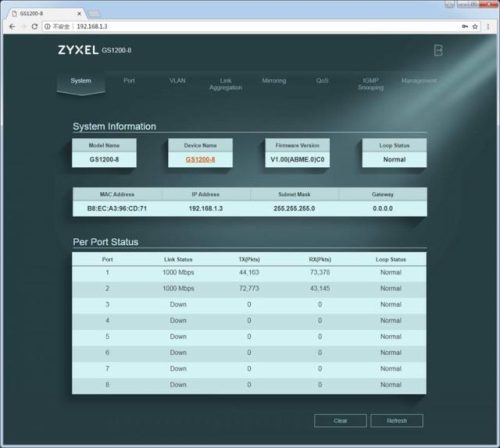This screenshot has height=448, width=500.
Task: Open the QoS tab
Action: click(322, 81)
